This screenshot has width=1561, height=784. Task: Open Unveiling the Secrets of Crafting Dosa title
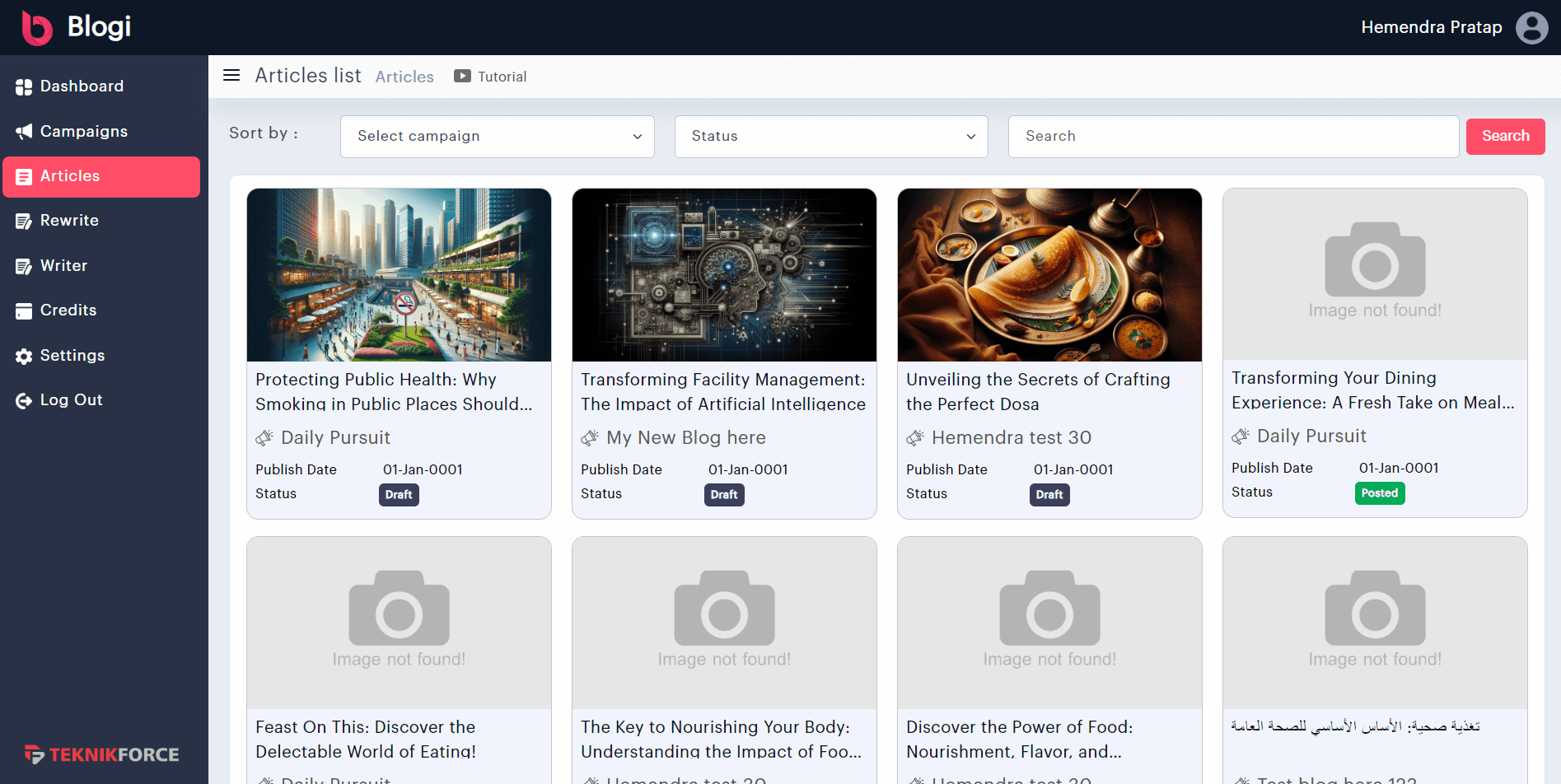coord(1038,392)
